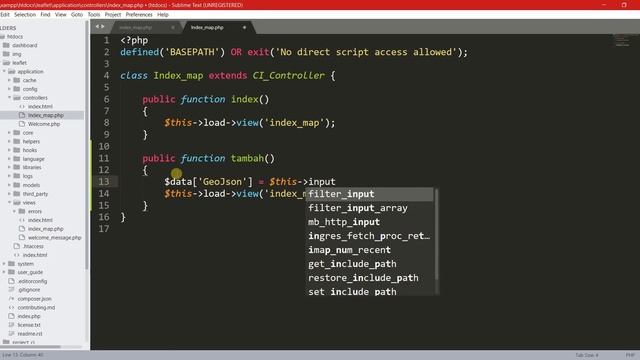Select the index.html file icon under controllers
The width and height of the screenshot is (640, 360).
click(x=22, y=107)
